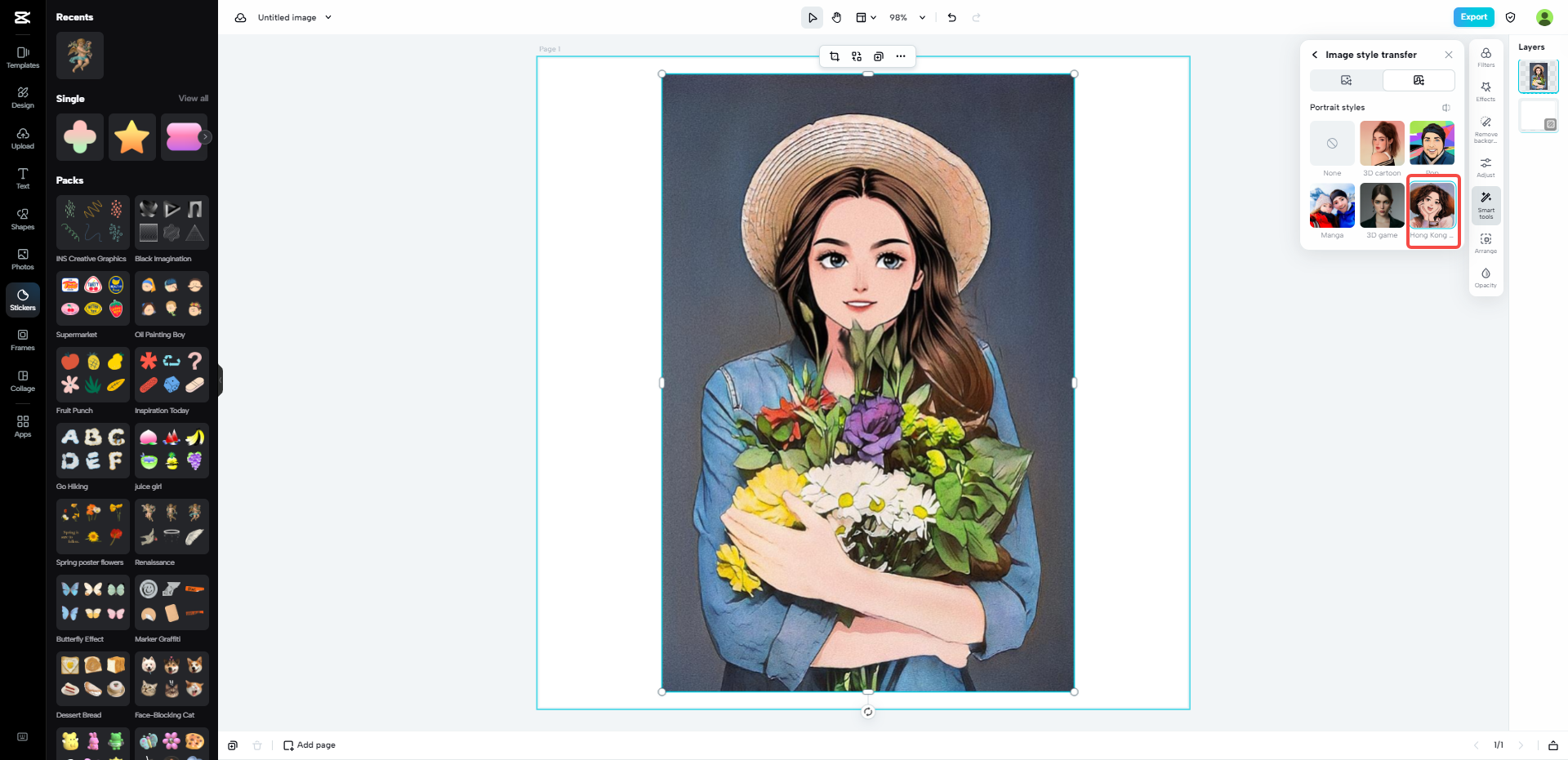Screen dimensions: 1568x760
Task: Duplicate the selected image
Action: 879,56
